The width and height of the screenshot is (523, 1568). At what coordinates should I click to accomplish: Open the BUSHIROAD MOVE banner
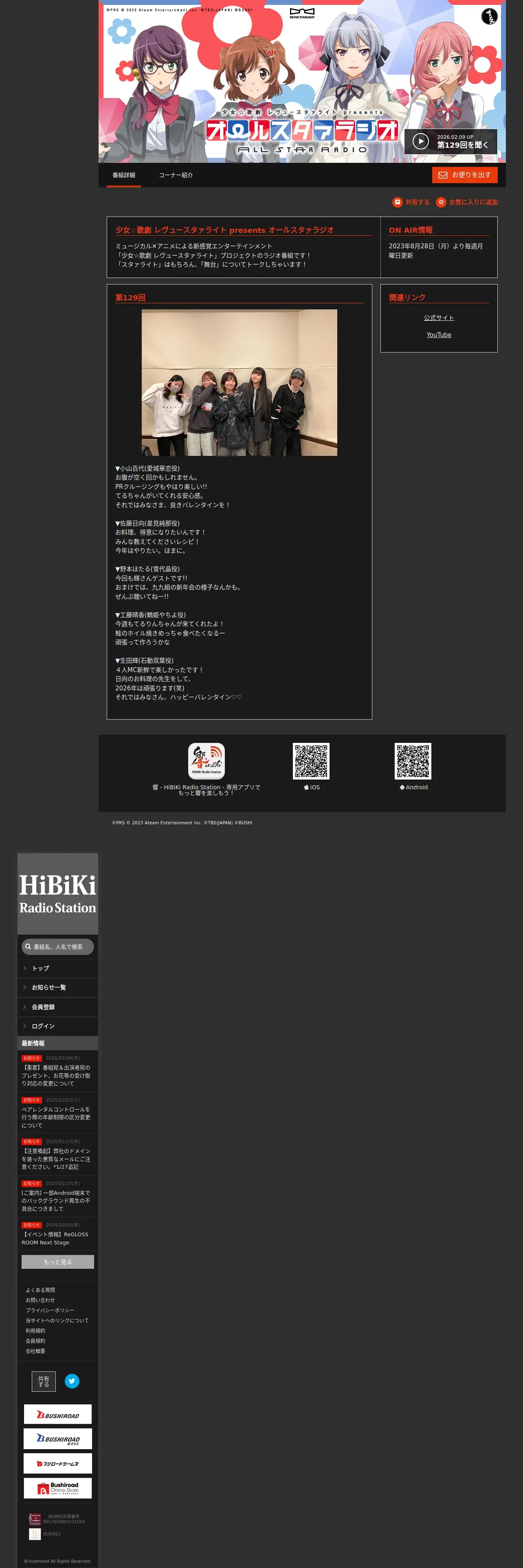[x=58, y=1439]
